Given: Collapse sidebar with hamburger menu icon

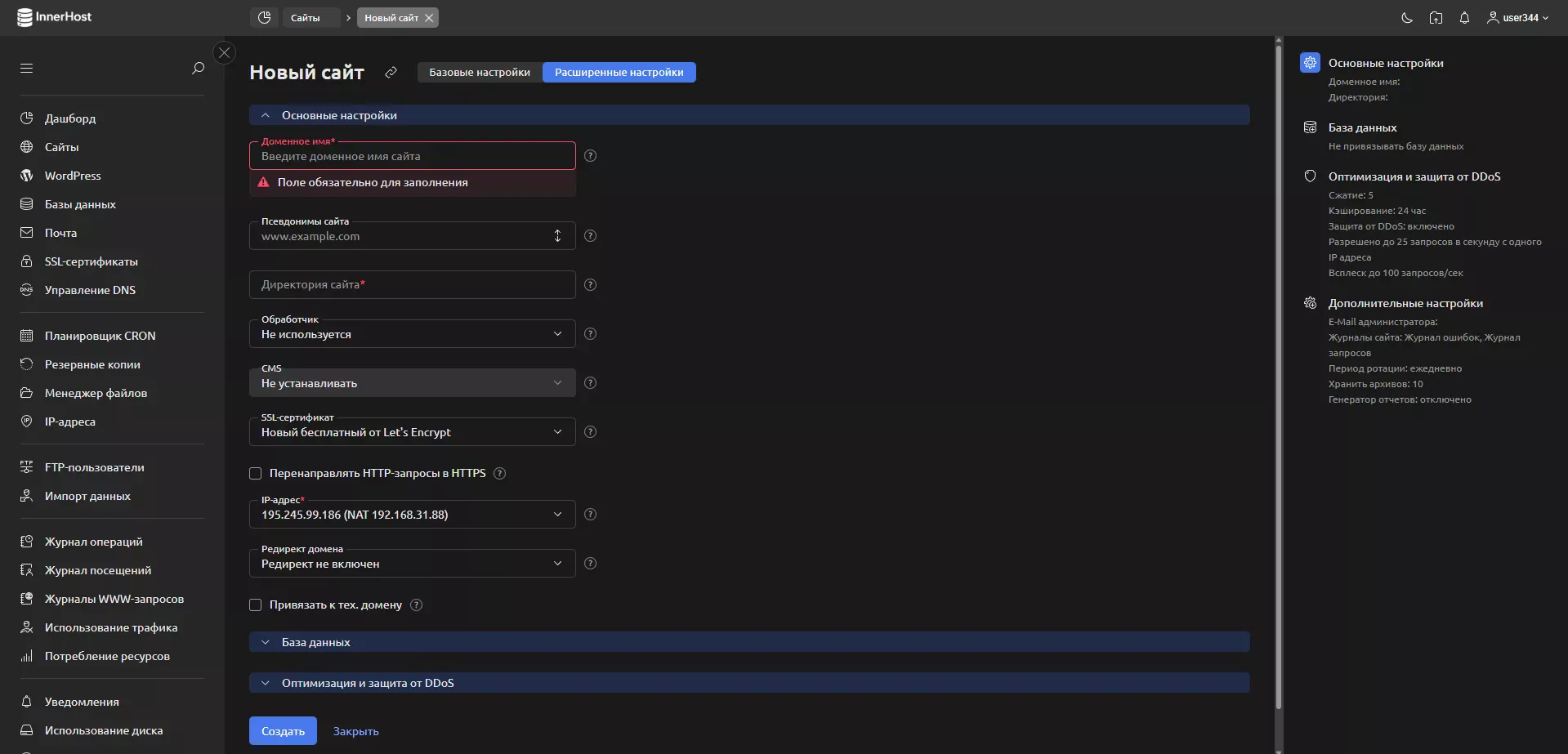Looking at the screenshot, I should point(27,69).
